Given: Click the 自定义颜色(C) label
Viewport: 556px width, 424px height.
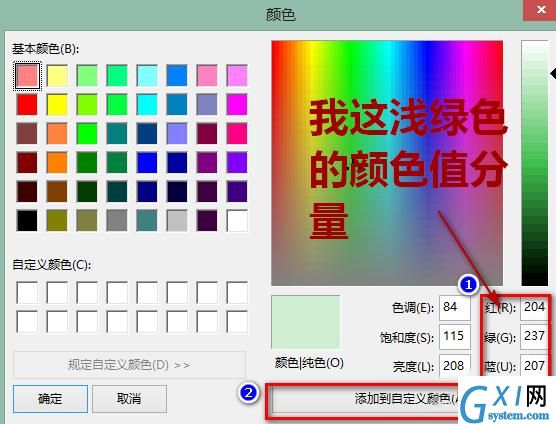Looking at the screenshot, I should coord(51,265).
